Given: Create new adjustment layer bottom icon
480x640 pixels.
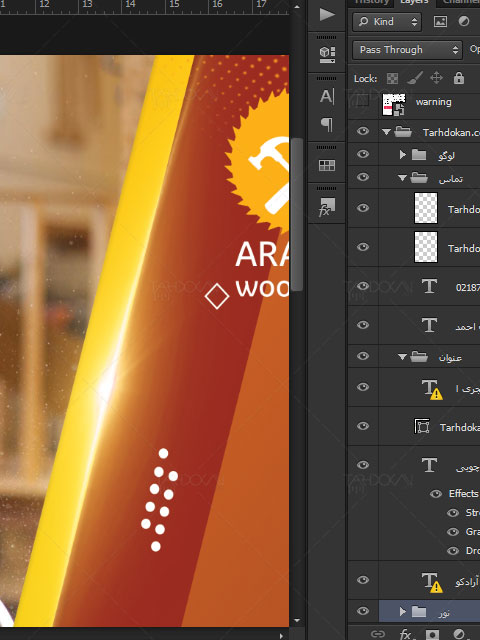Looking at the screenshot, I should 459,634.
